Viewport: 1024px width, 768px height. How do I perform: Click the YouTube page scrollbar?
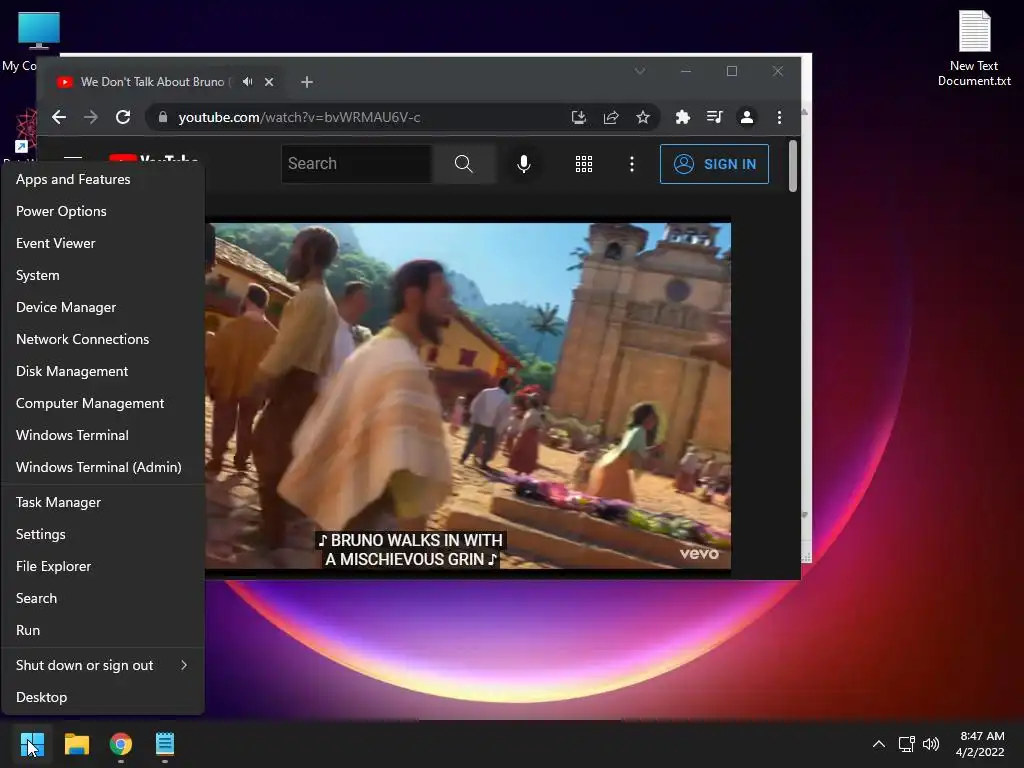[x=793, y=166]
